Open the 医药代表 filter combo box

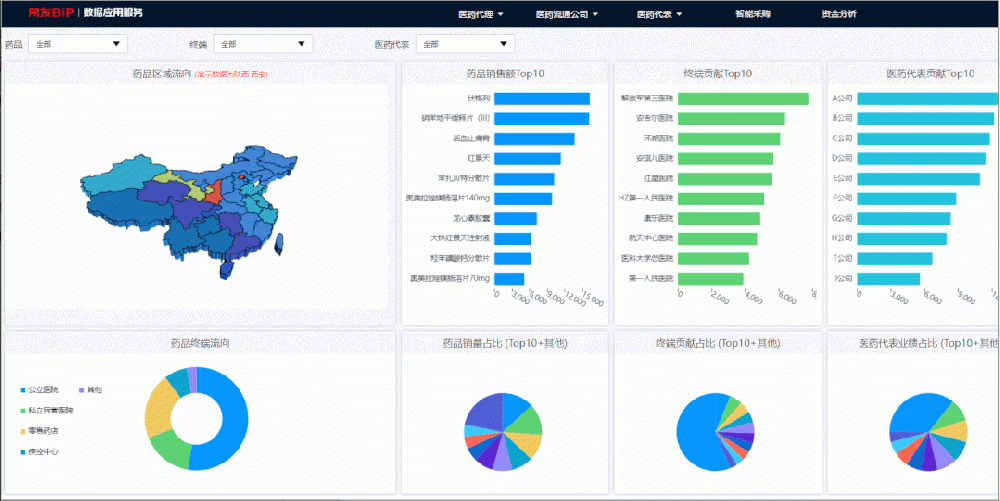click(x=465, y=44)
